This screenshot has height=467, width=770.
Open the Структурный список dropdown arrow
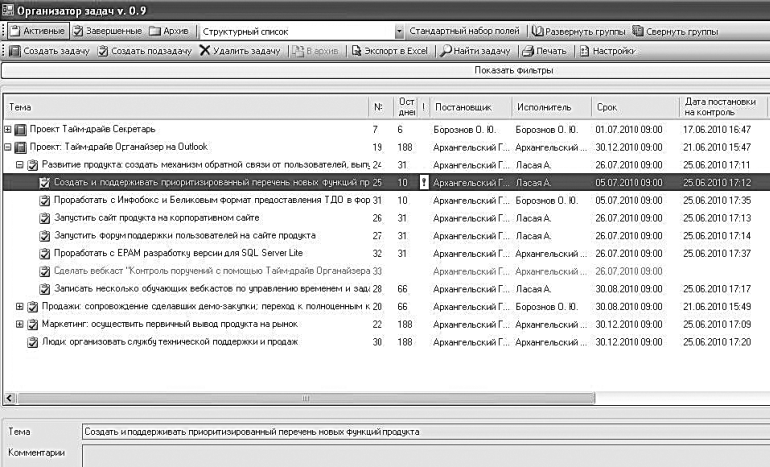(x=399, y=31)
